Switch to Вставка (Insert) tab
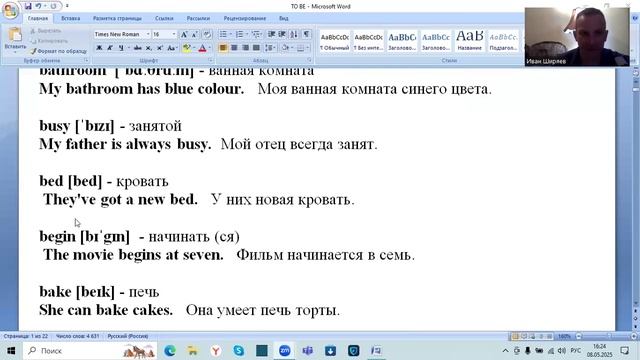640x360 pixels. (x=71, y=18)
